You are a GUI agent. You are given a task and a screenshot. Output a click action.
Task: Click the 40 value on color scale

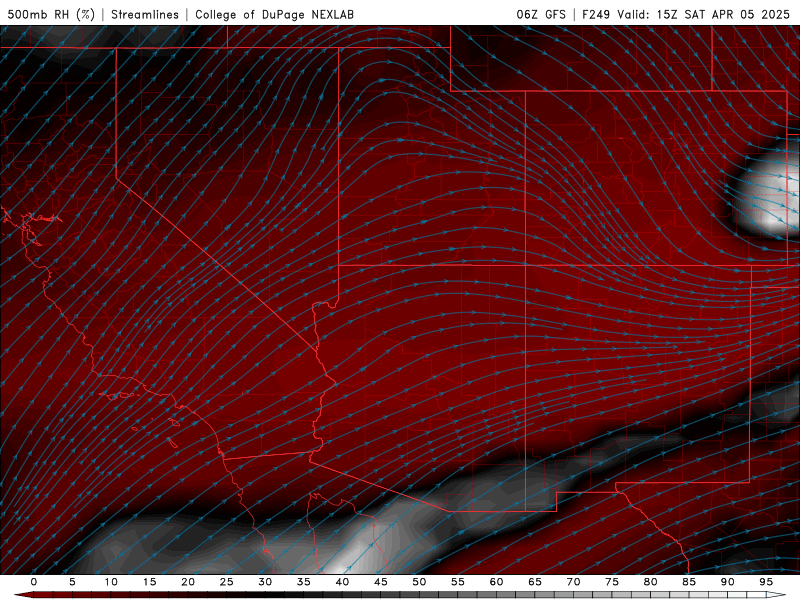[x=342, y=582]
